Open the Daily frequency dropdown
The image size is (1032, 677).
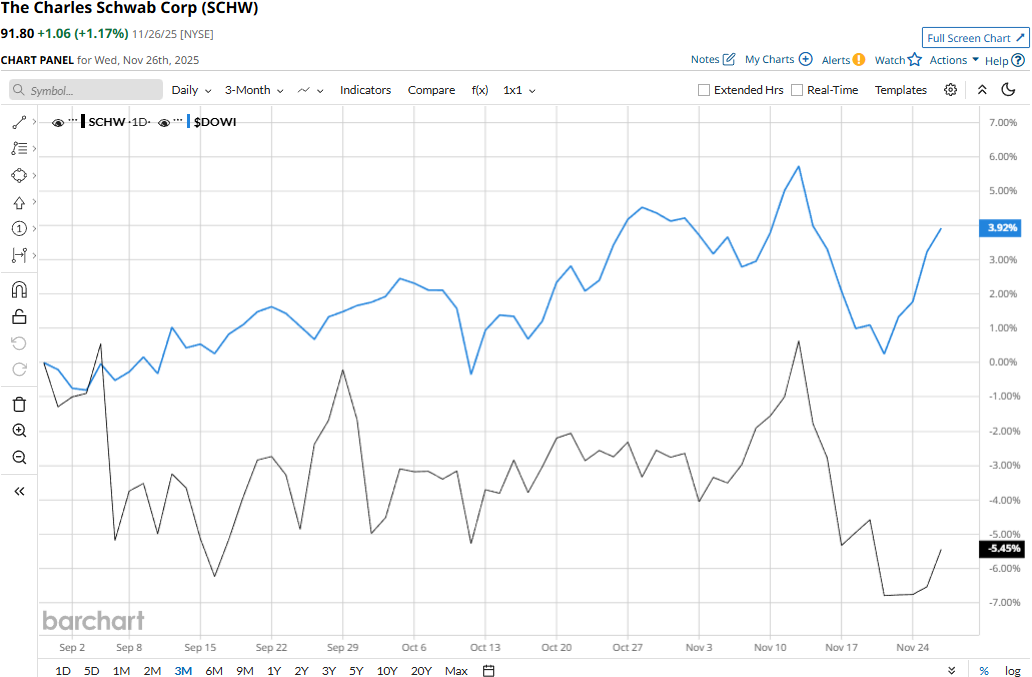click(192, 90)
